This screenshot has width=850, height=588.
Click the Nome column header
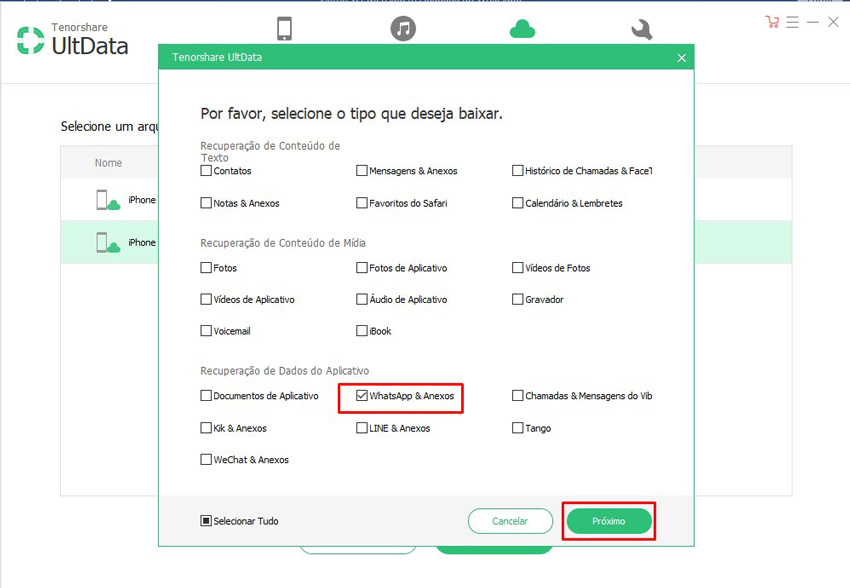108,163
